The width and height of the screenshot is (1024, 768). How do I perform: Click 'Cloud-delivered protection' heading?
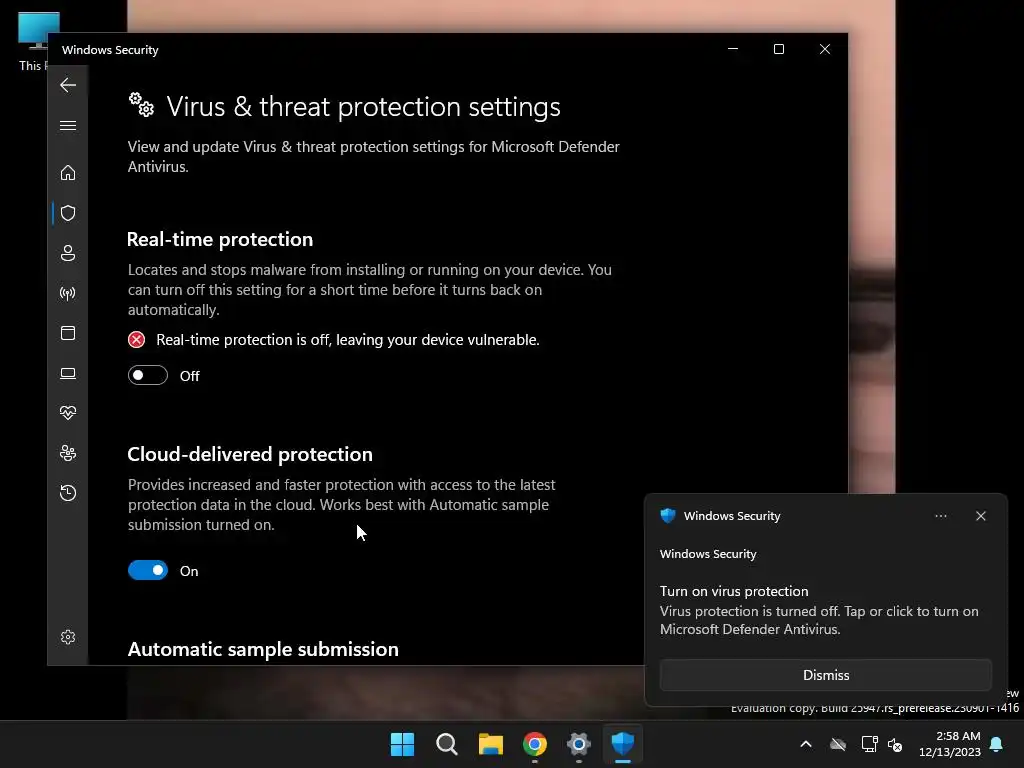click(250, 454)
